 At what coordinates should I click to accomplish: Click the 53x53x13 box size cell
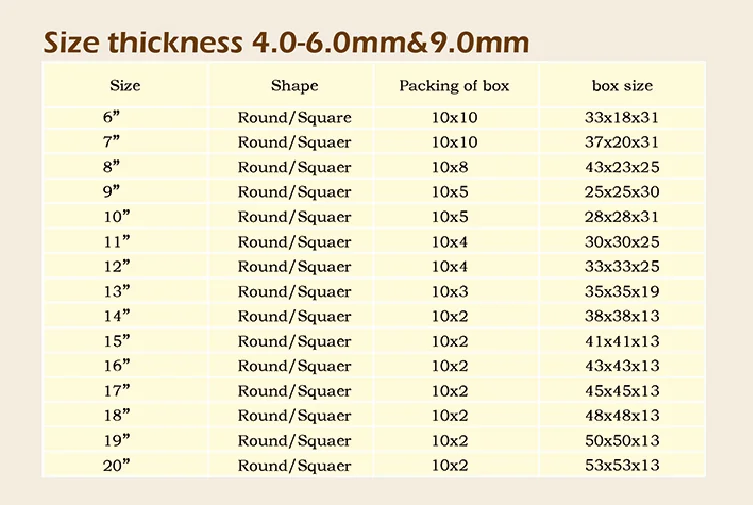622,465
